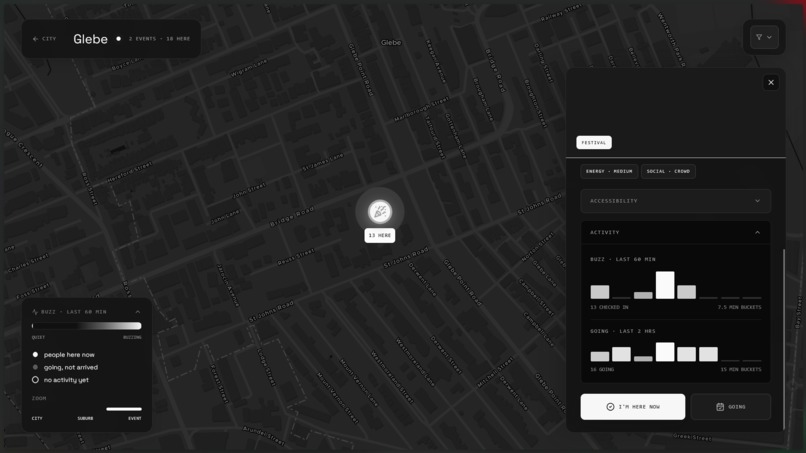Click the buzz pulse icon in legend header
The height and width of the screenshot is (453, 806).
click(35, 312)
